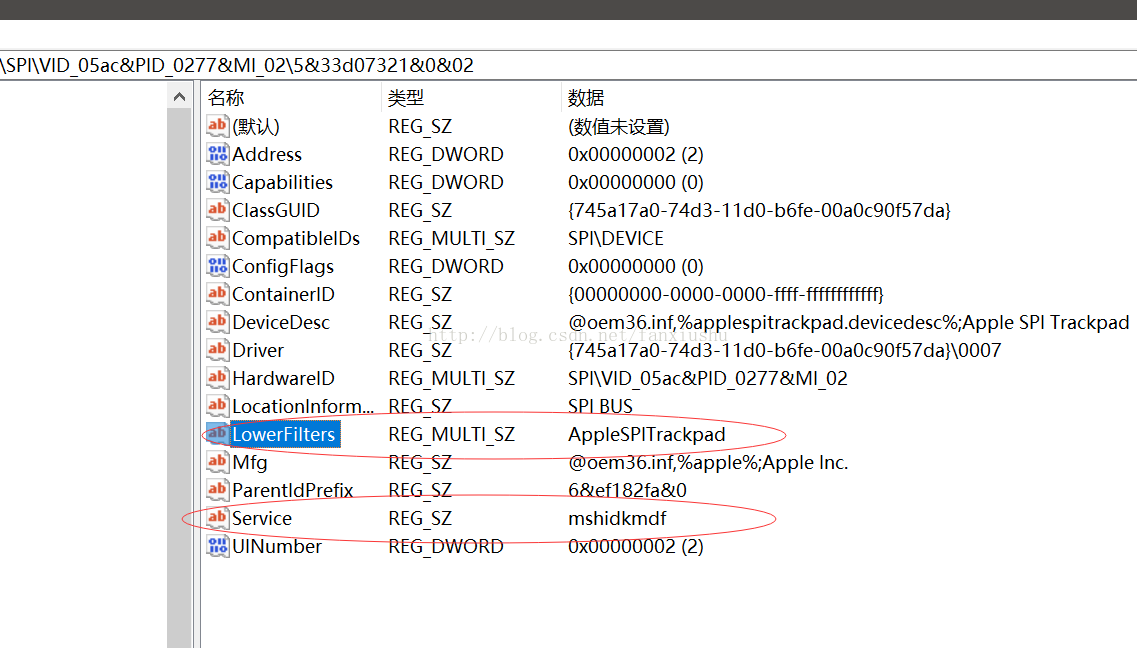Click the AppleSPITrackpad data cell
The image size is (1137, 648).
pos(646,434)
